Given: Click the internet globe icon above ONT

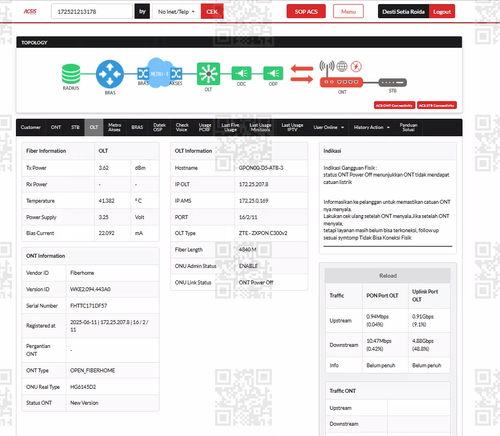Looking at the screenshot, I should click(x=342, y=66).
